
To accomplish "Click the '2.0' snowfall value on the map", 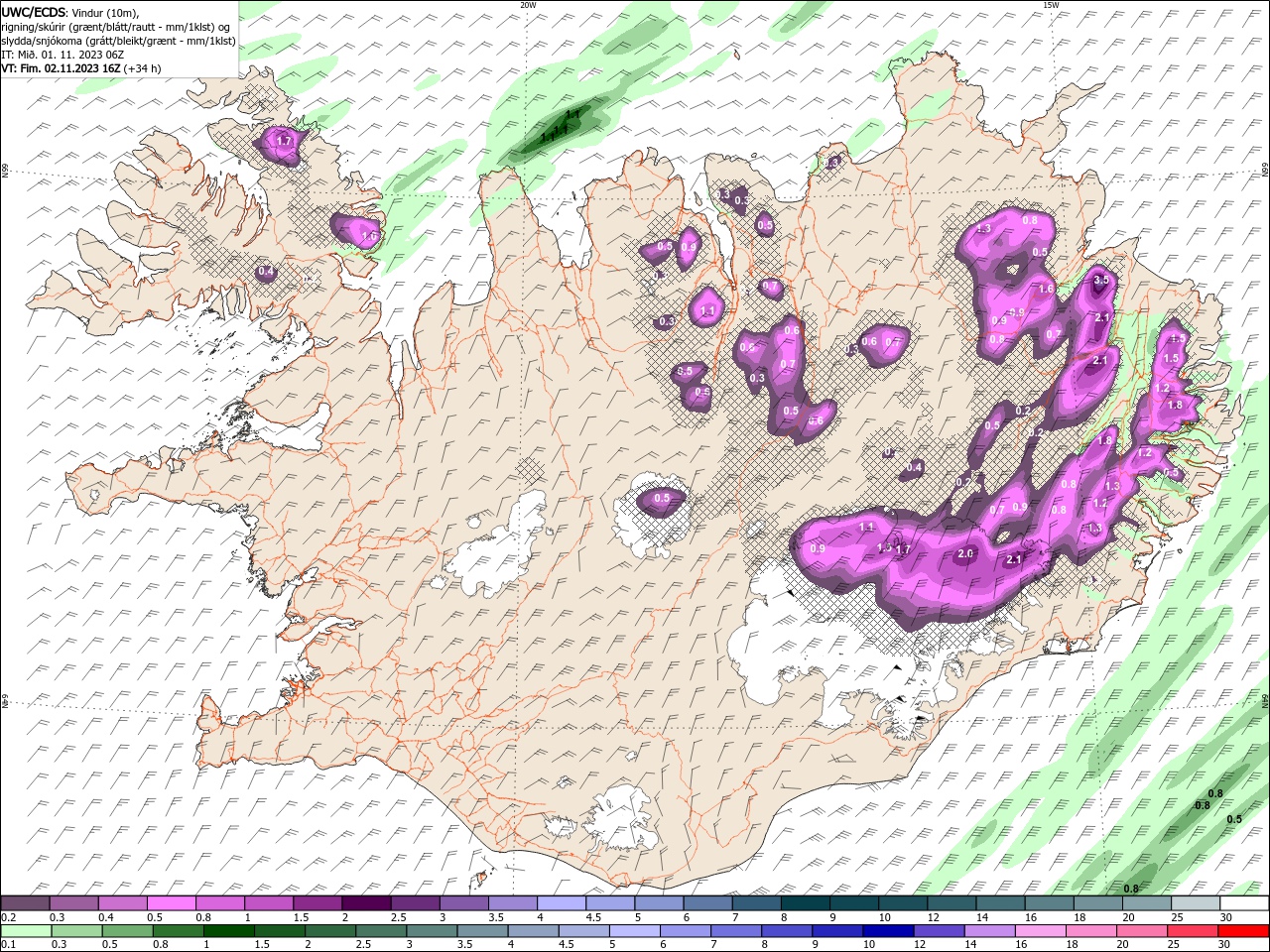I will point(964,554).
